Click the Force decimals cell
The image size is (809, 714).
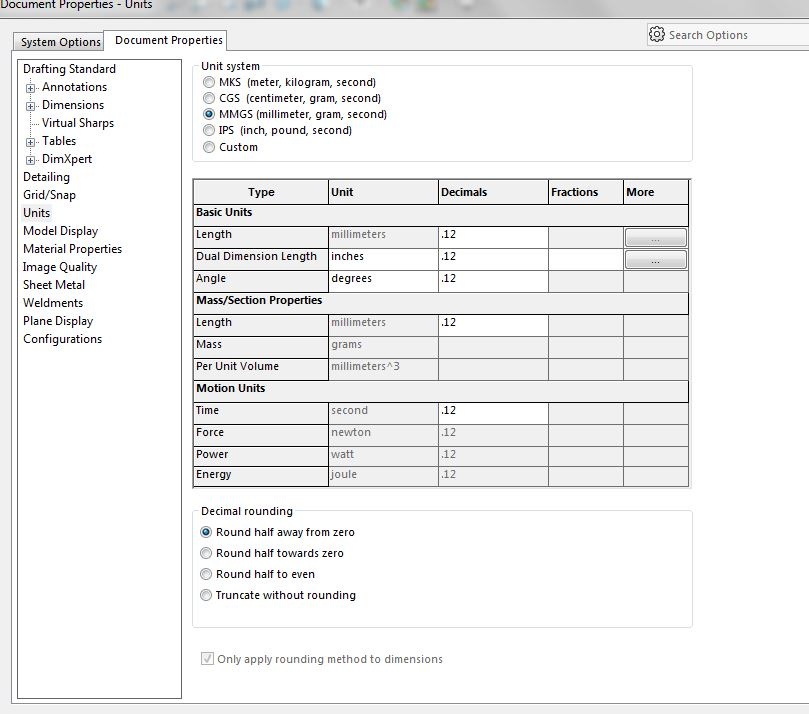point(493,435)
